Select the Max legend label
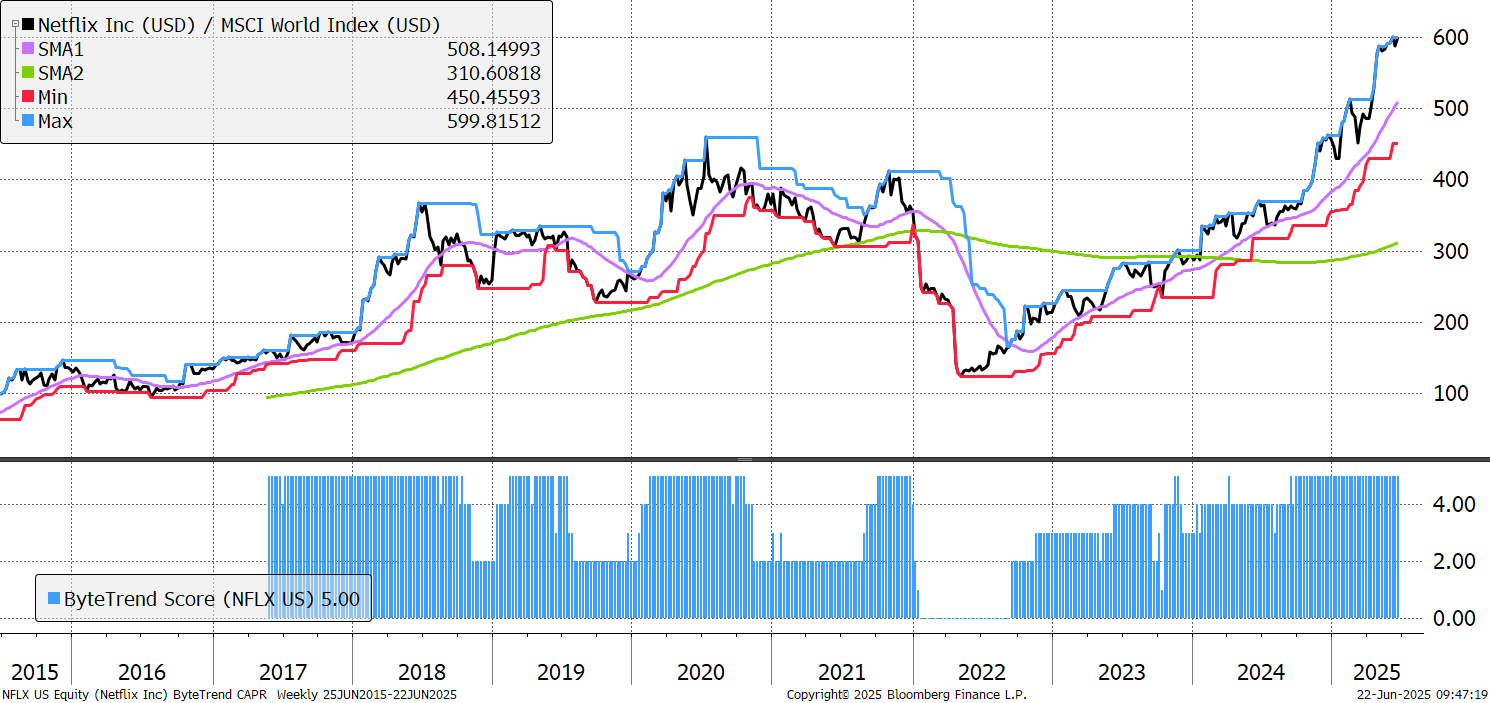Screen dimensions: 1490x703 [56, 121]
